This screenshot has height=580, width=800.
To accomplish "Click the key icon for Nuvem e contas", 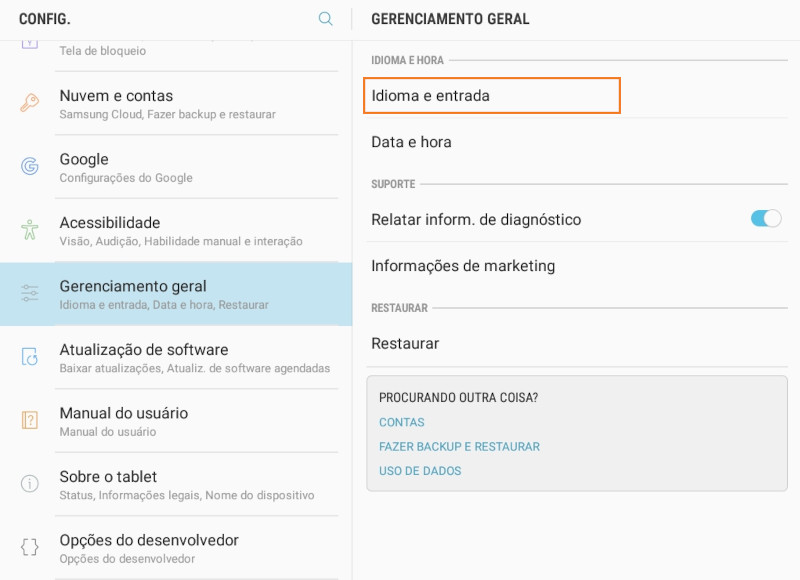I will (30, 103).
